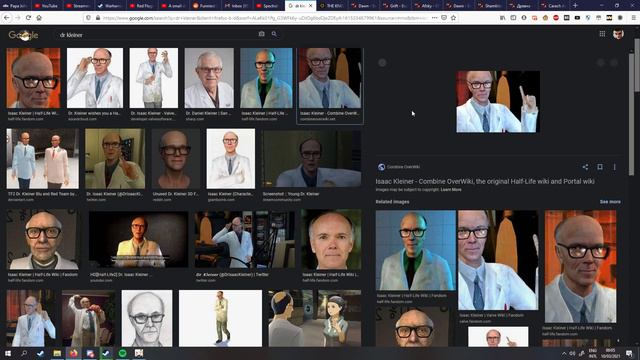This screenshot has width=640, height=360.
Task: Open Screenshot : Young Dr. Kleiner result
Action: (x=311, y=159)
